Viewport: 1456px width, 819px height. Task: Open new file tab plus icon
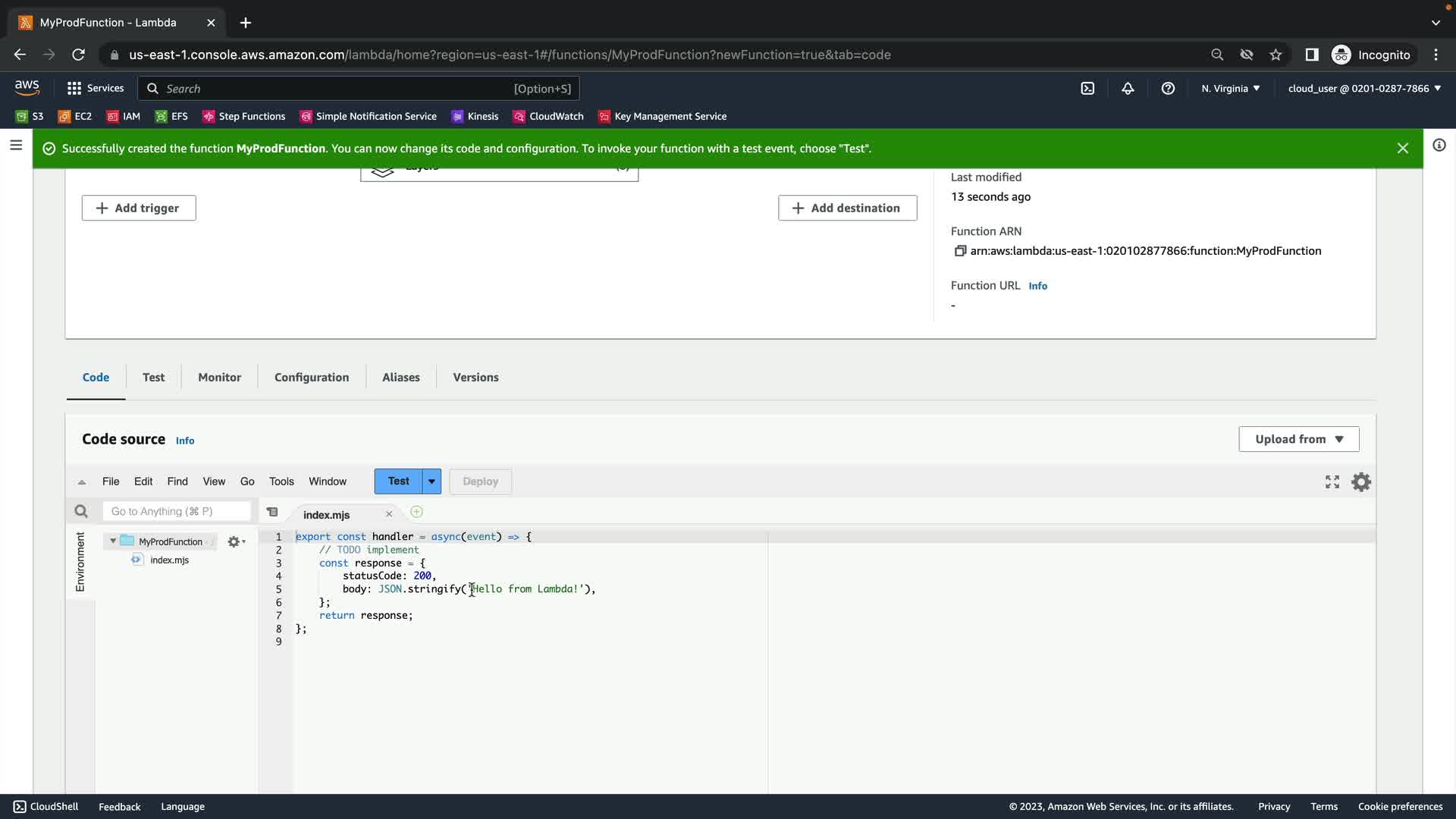click(416, 512)
